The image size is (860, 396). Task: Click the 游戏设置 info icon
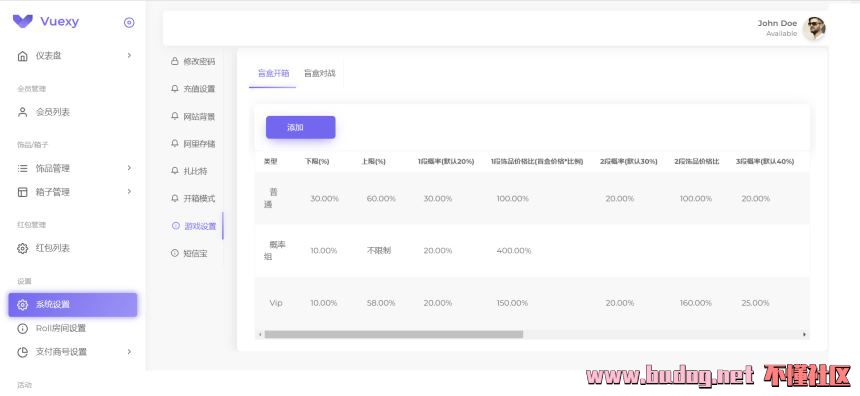click(x=176, y=225)
